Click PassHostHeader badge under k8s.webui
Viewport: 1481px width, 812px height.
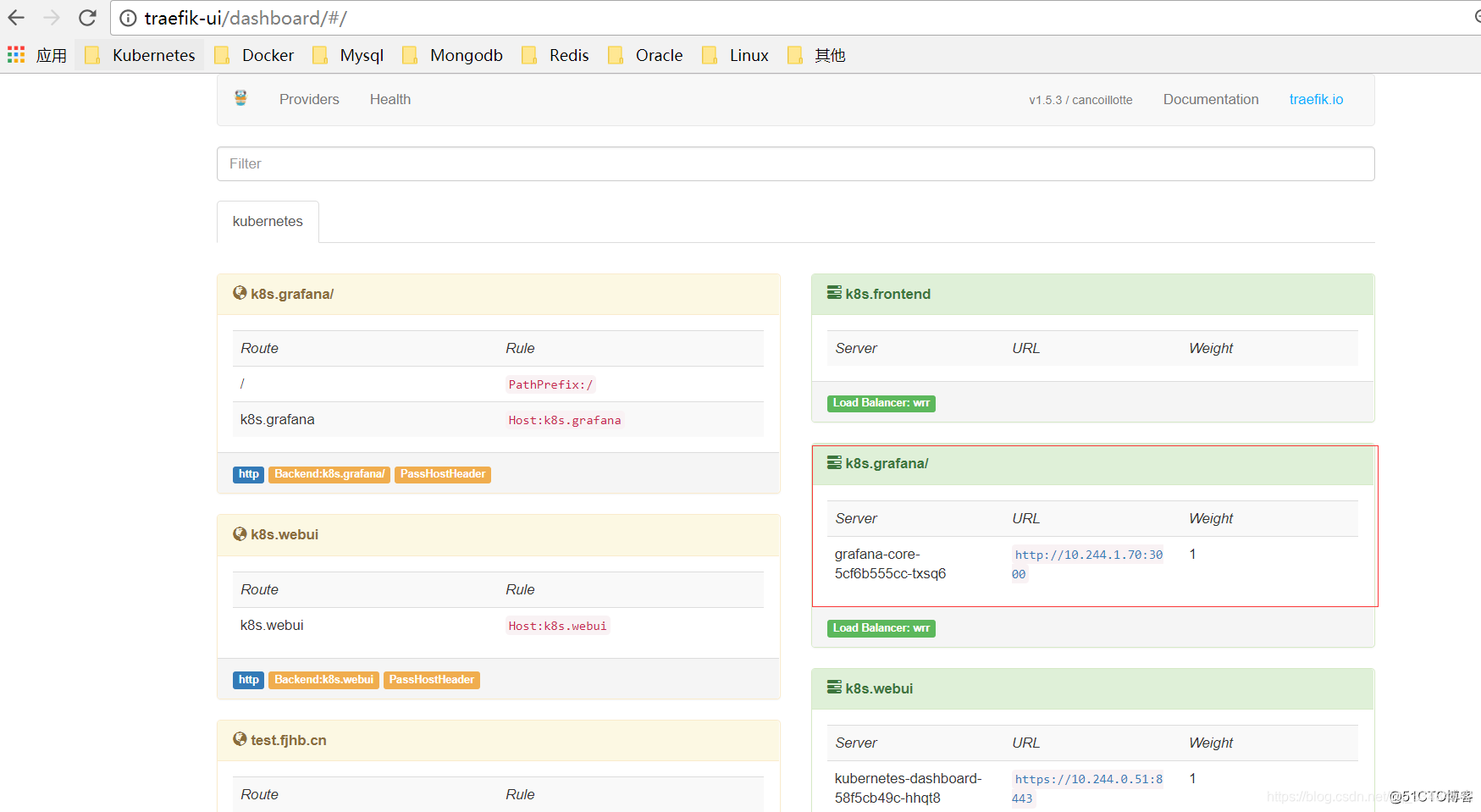[432, 680]
